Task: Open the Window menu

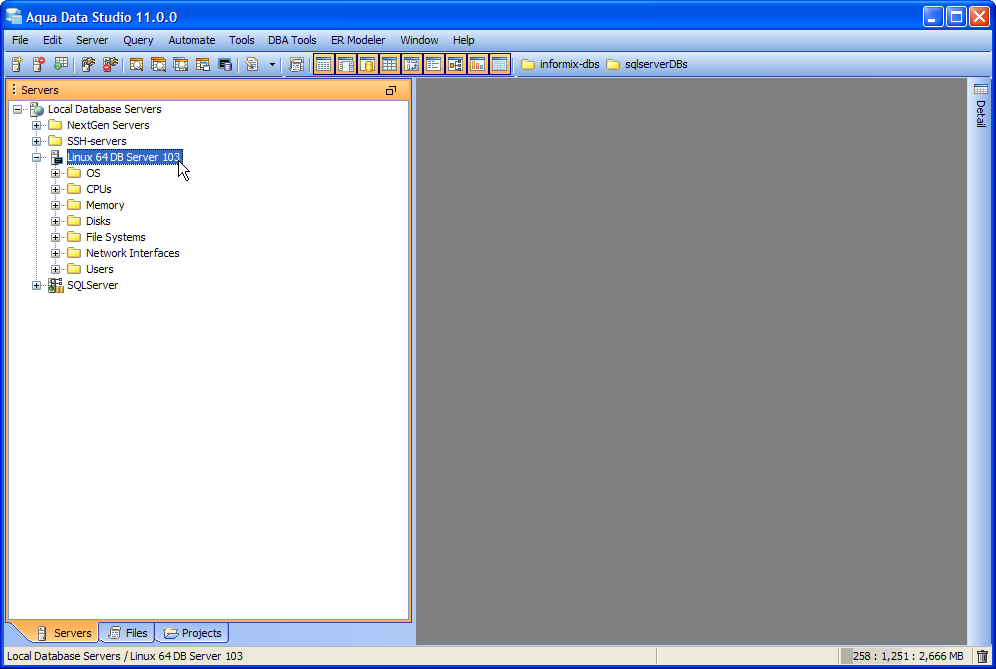Action: 419,40
